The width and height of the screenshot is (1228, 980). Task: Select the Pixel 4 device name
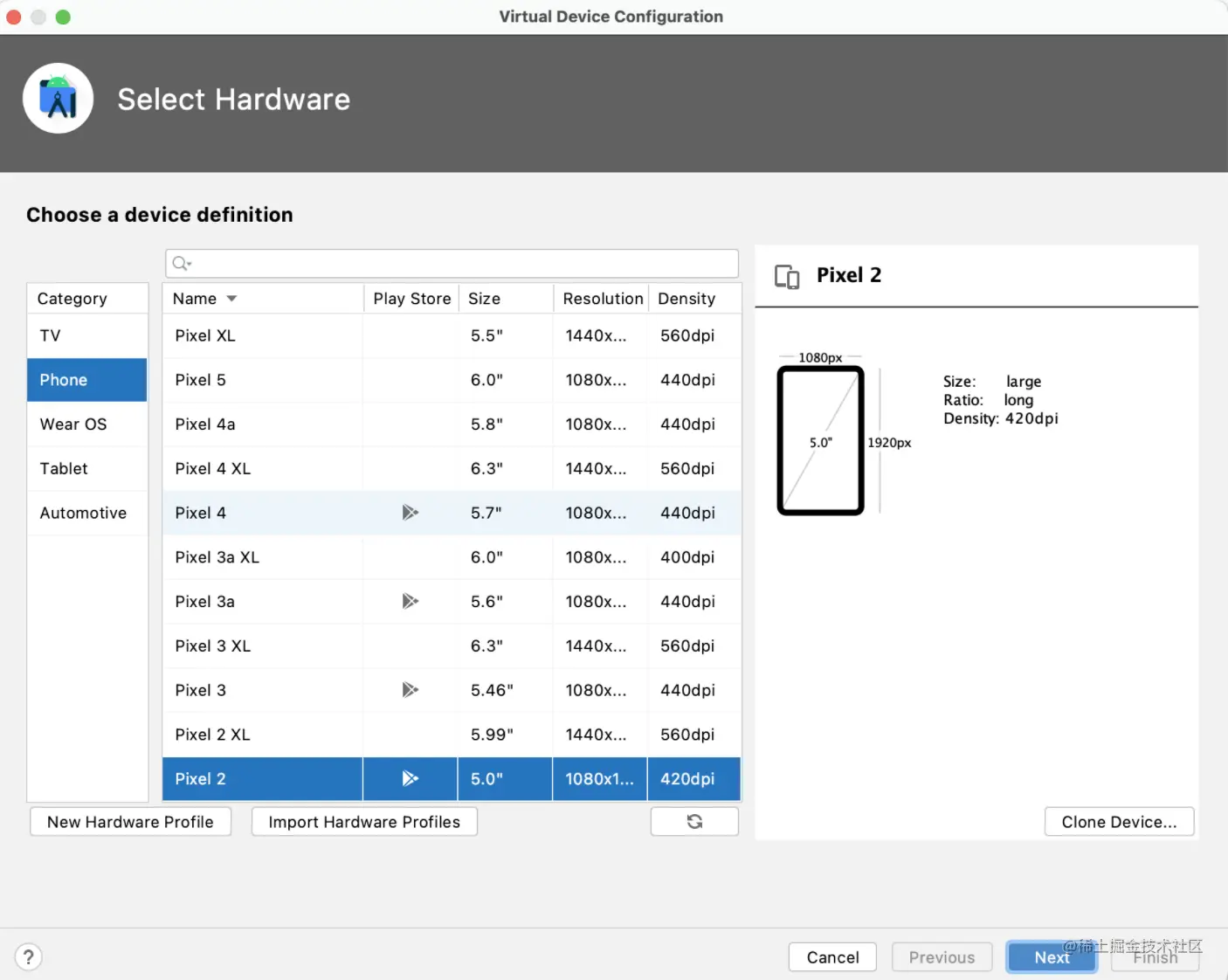point(200,513)
